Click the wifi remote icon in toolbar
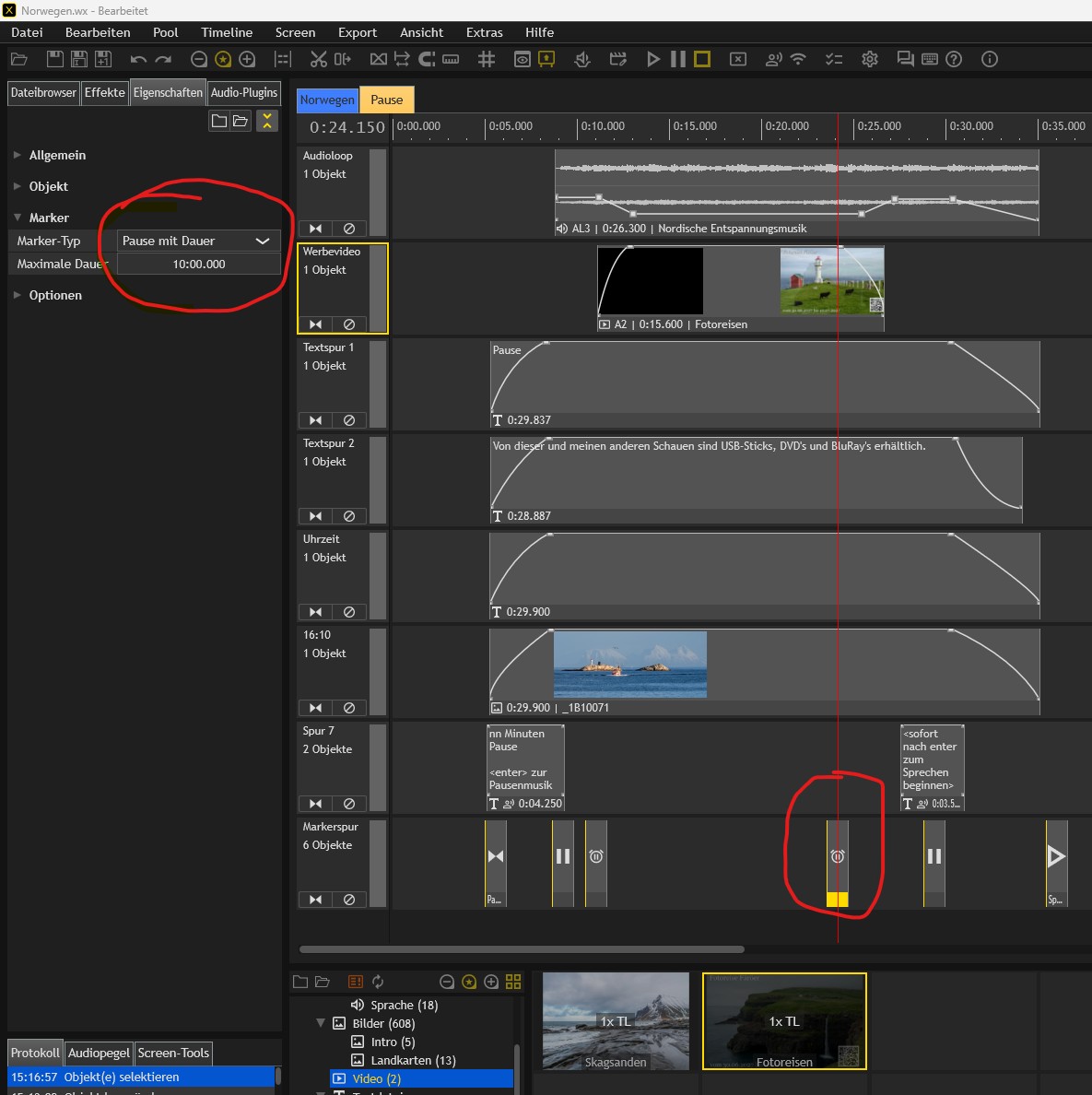 coord(798,59)
